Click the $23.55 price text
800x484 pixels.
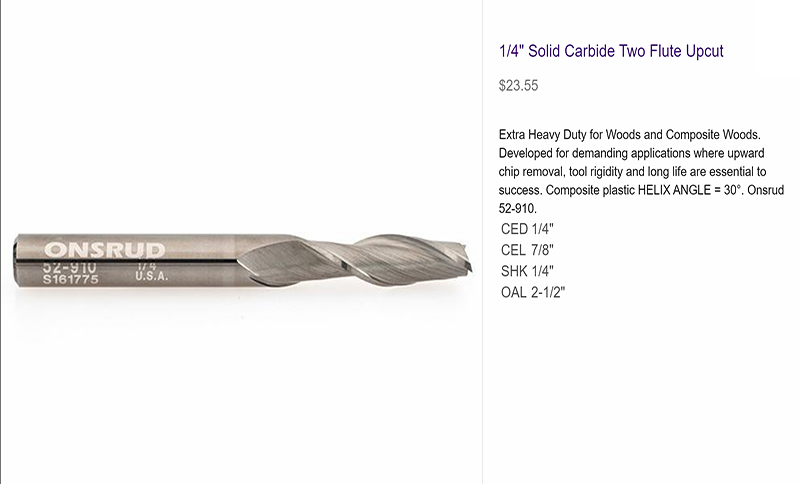(518, 85)
